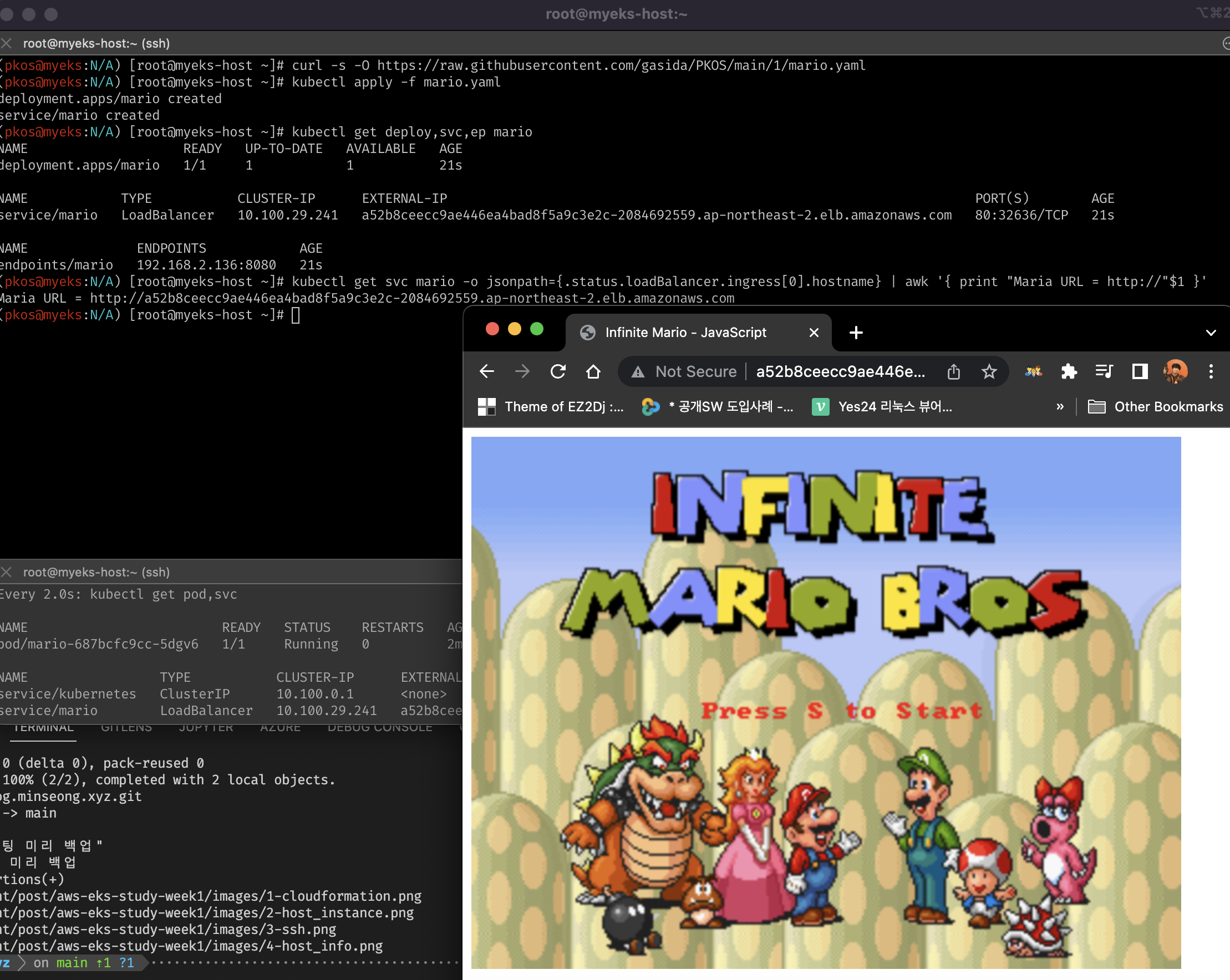The height and width of the screenshot is (980, 1230).
Task: Open Yes24 리눅스 뷰어 bookmark
Action: click(882, 406)
